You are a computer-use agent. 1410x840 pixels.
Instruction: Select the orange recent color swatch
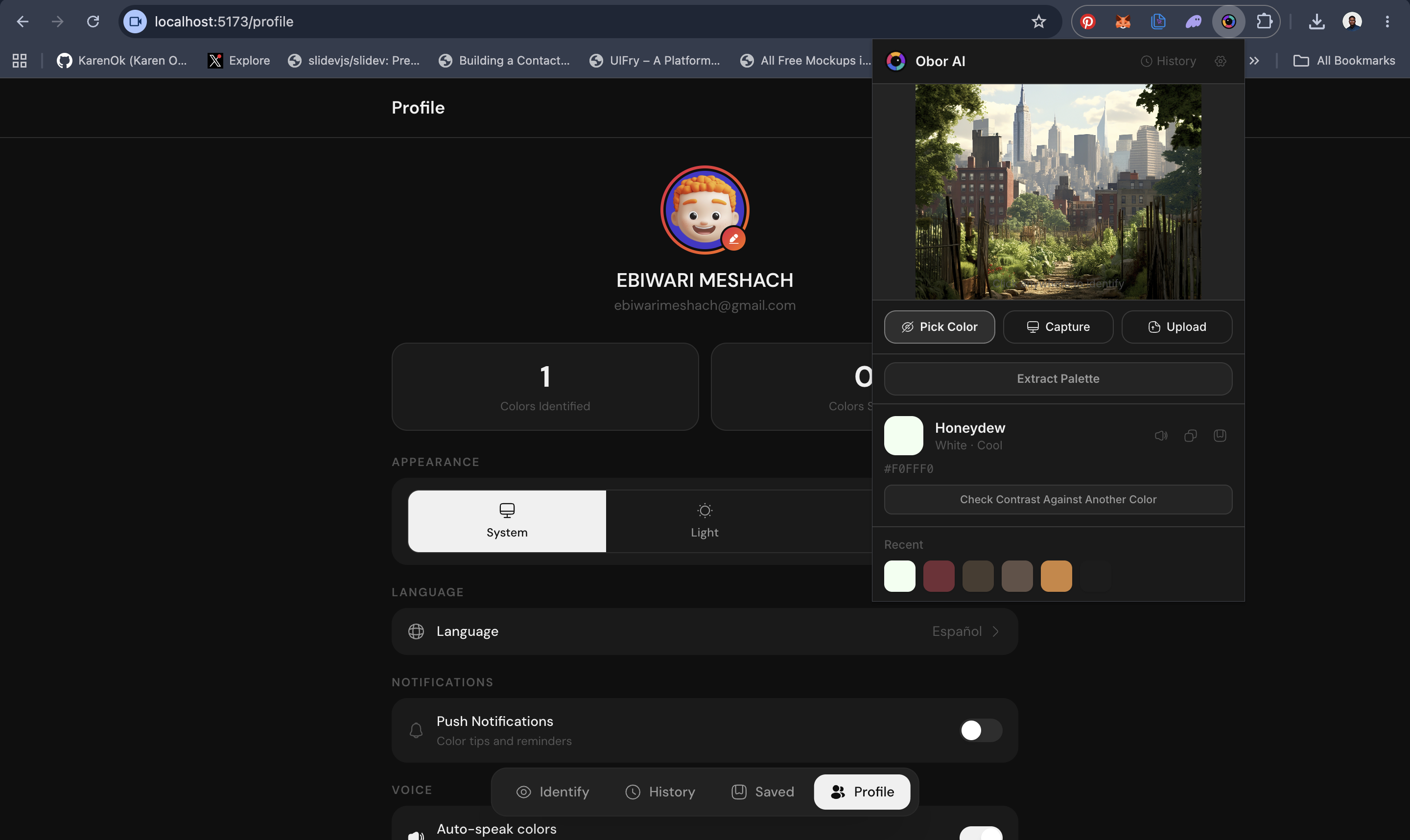click(x=1056, y=576)
